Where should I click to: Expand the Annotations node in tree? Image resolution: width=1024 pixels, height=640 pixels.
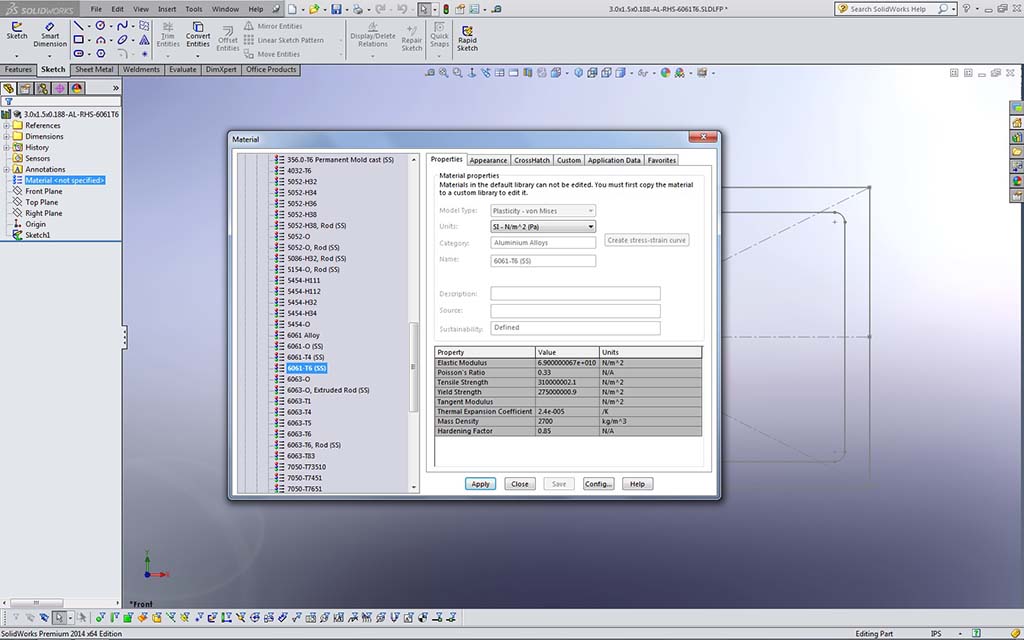tap(7, 170)
